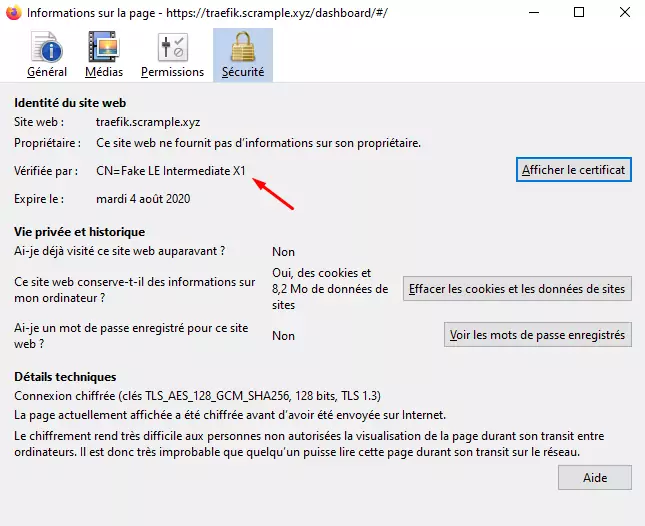Select site name traefik.scrample.xyz text

click(x=148, y=122)
